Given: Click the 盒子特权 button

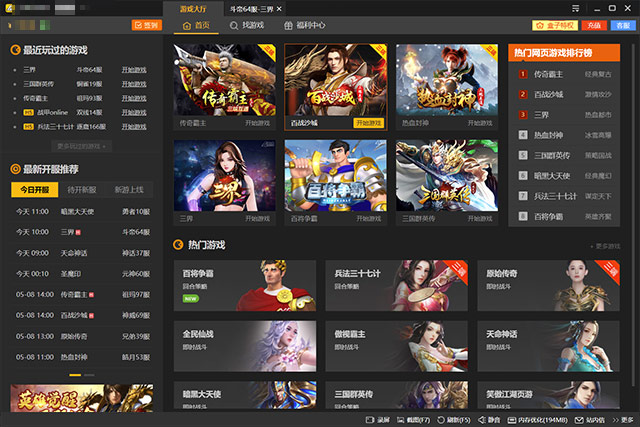Looking at the screenshot, I should (555, 25).
